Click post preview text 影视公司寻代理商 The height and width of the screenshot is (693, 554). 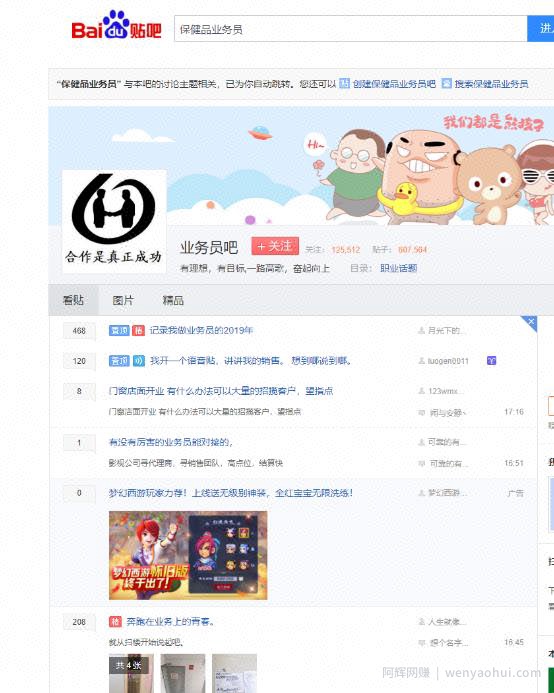coord(195,463)
